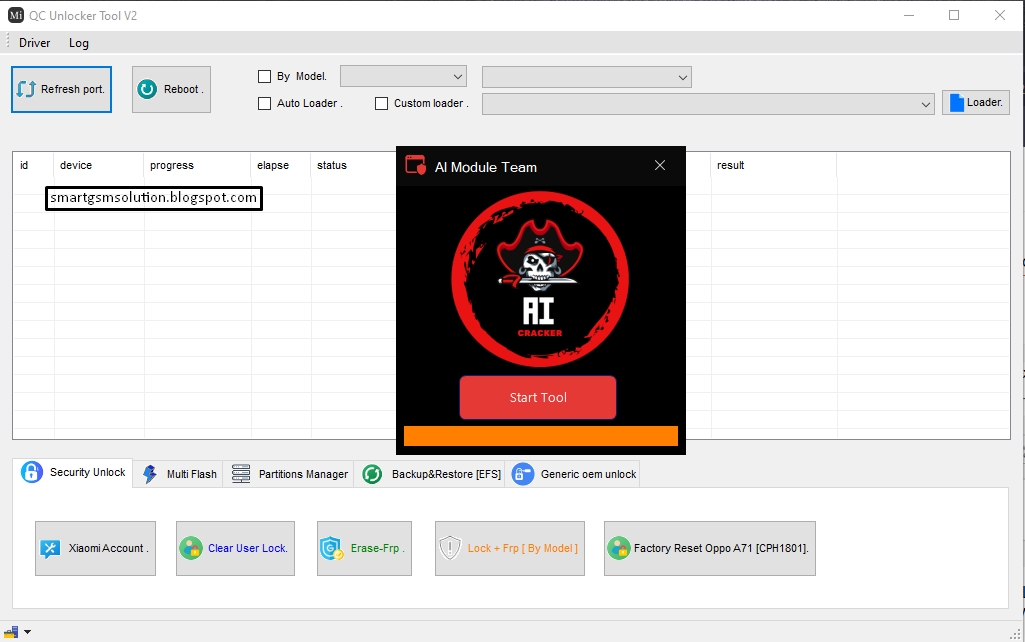1025x642 pixels.
Task: Minimize the QC Unlocker Tool window
Action: (909, 15)
